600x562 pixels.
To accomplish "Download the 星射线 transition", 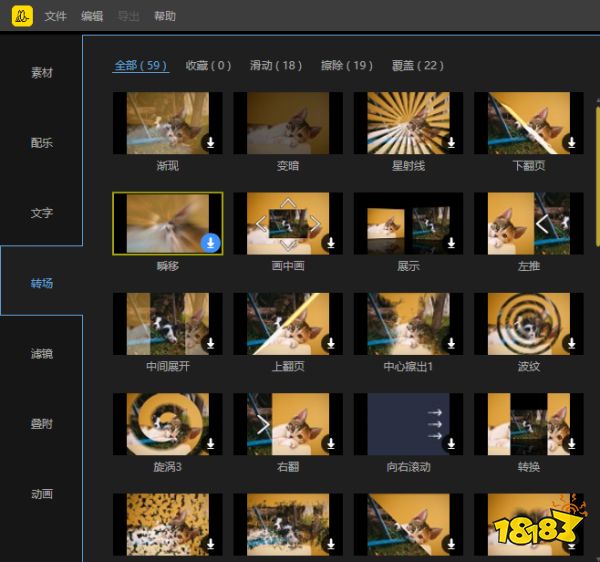I will pos(451,143).
